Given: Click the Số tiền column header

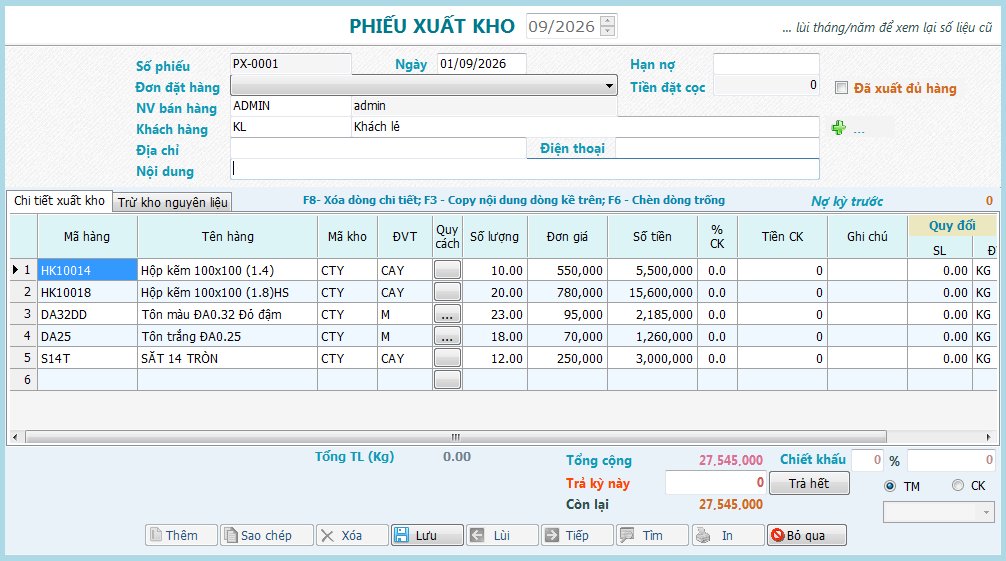Looking at the screenshot, I should point(652,237).
